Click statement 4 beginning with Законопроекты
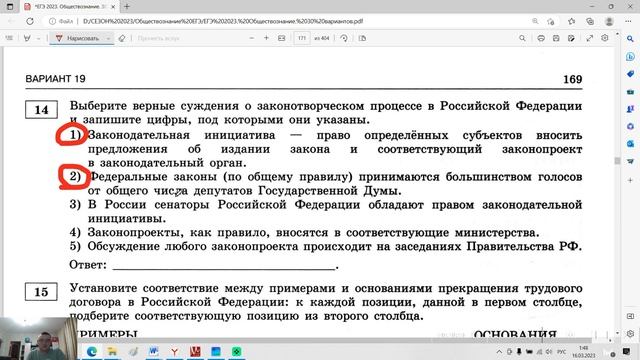The image size is (640, 360). pyautogui.click(x=304, y=233)
